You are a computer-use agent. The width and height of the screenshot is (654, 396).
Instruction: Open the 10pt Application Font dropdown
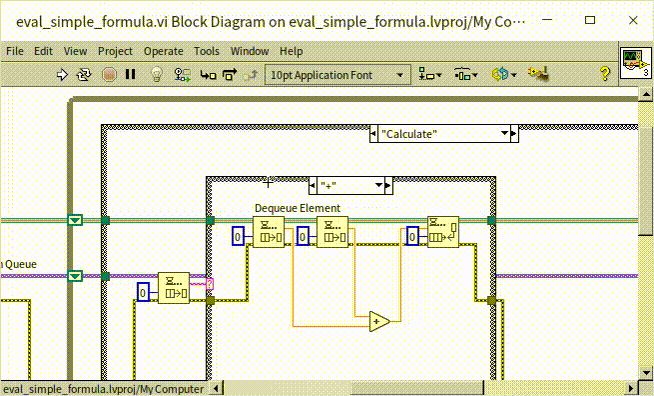click(338, 75)
